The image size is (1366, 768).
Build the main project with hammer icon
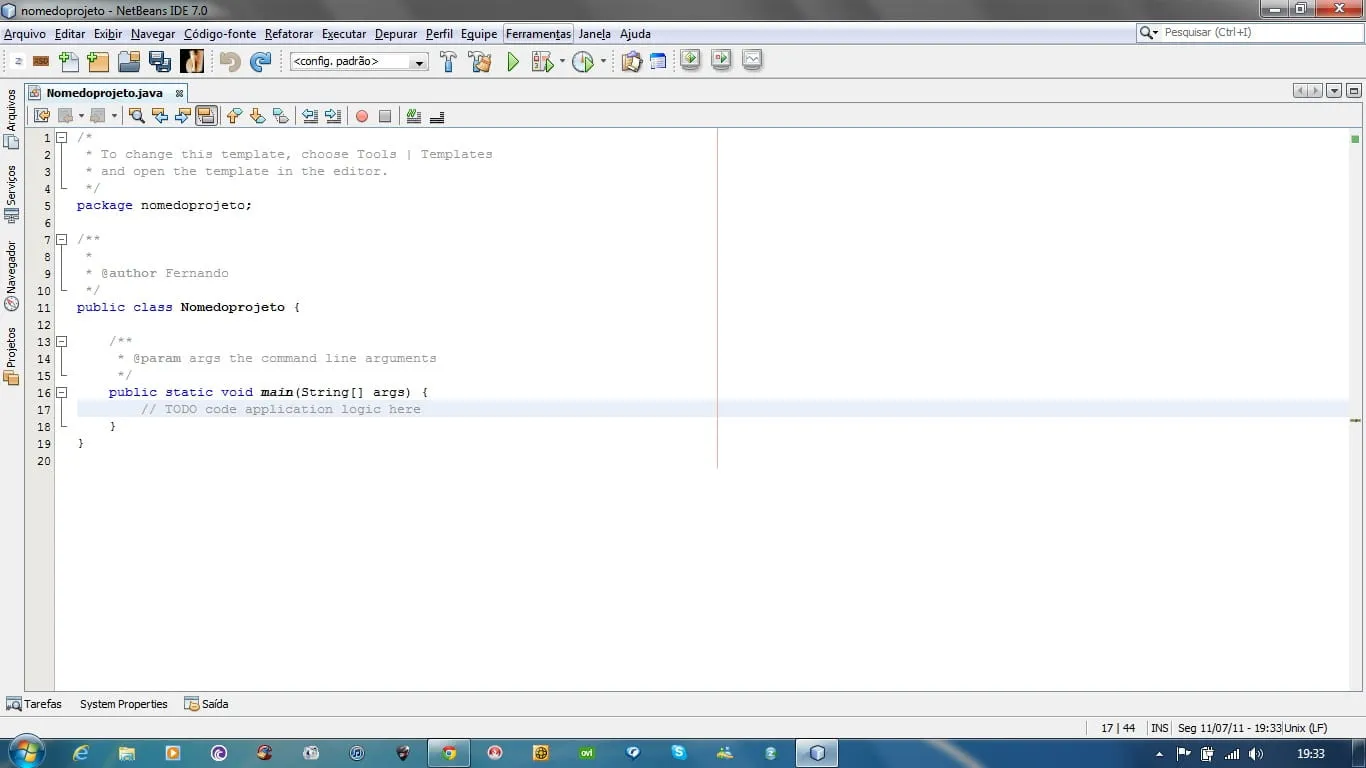point(448,62)
